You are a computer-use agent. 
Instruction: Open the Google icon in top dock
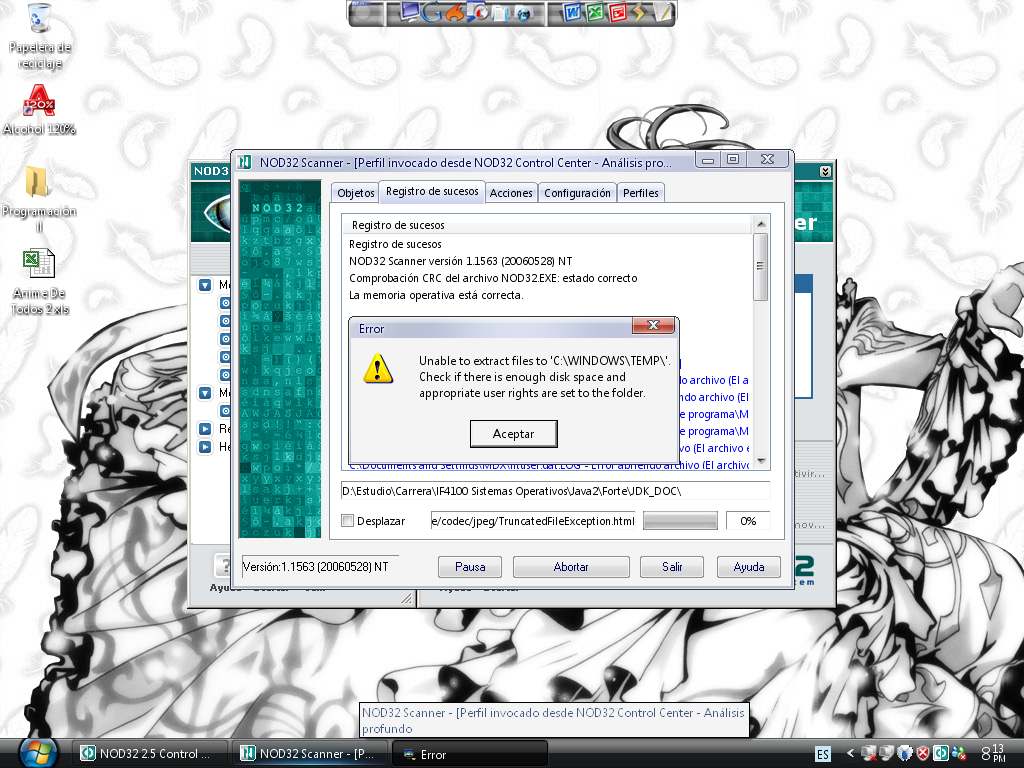[x=432, y=12]
